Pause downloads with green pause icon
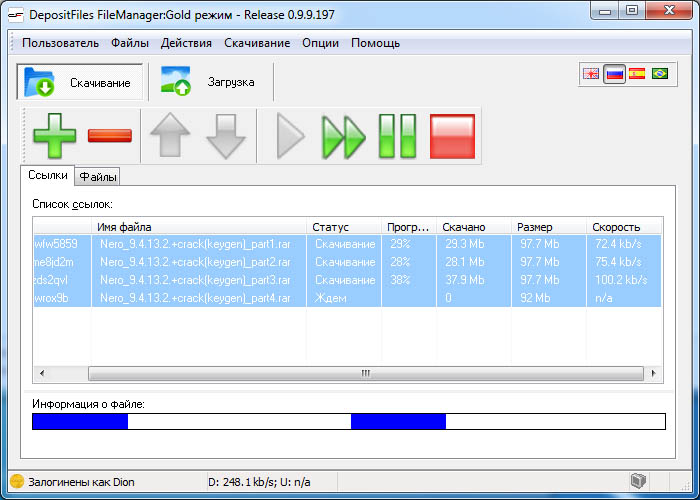This screenshot has height=500, width=700. tap(397, 136)
